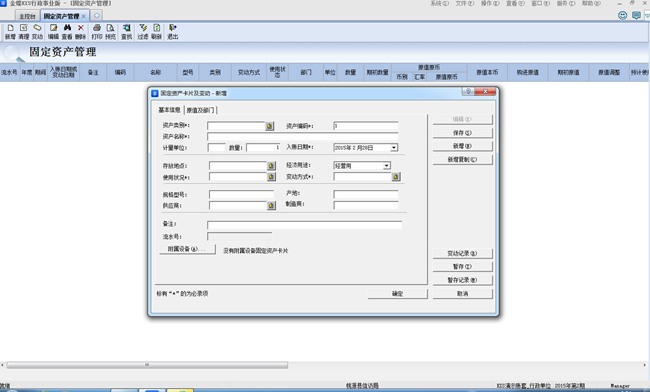
Task: Click the 变动方式 column header in grid
Action: (249, 72)
